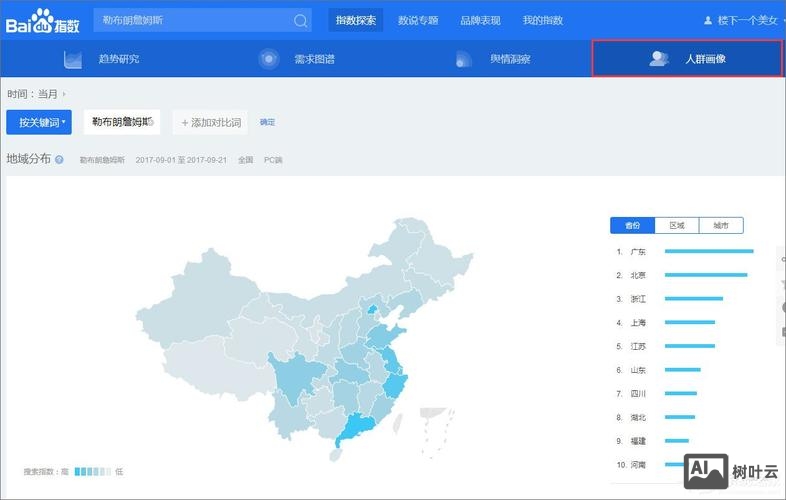Click Beijing on the map
This screenshot has width=786, height=500.
[x=372, y=308]
